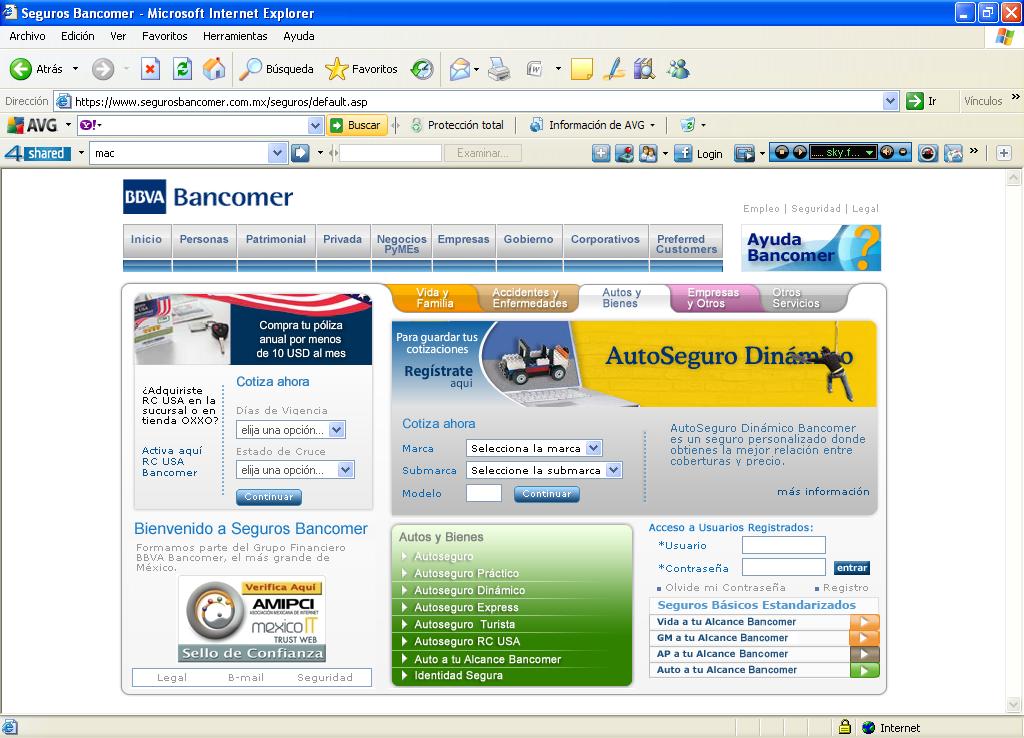Open the Seleccione la submarca dropdown
This screenshot has width=1024, height=738.
613,470
